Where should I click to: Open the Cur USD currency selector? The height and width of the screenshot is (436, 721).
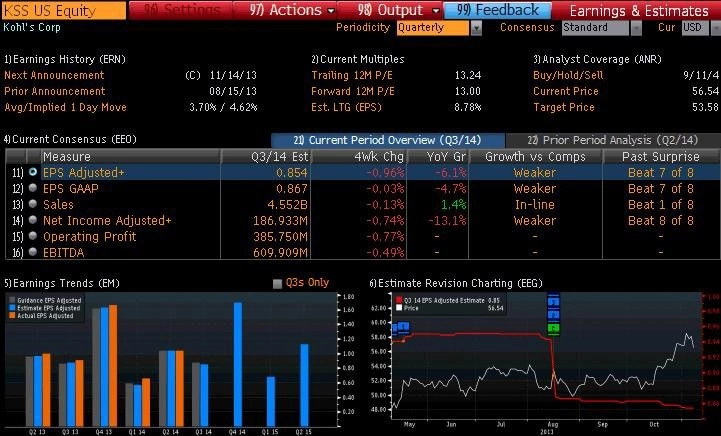point(695,28)
